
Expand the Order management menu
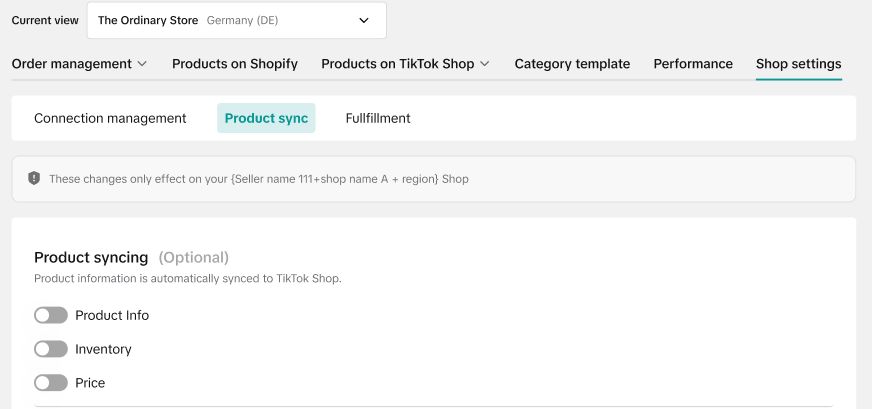[x=80, y=64]
